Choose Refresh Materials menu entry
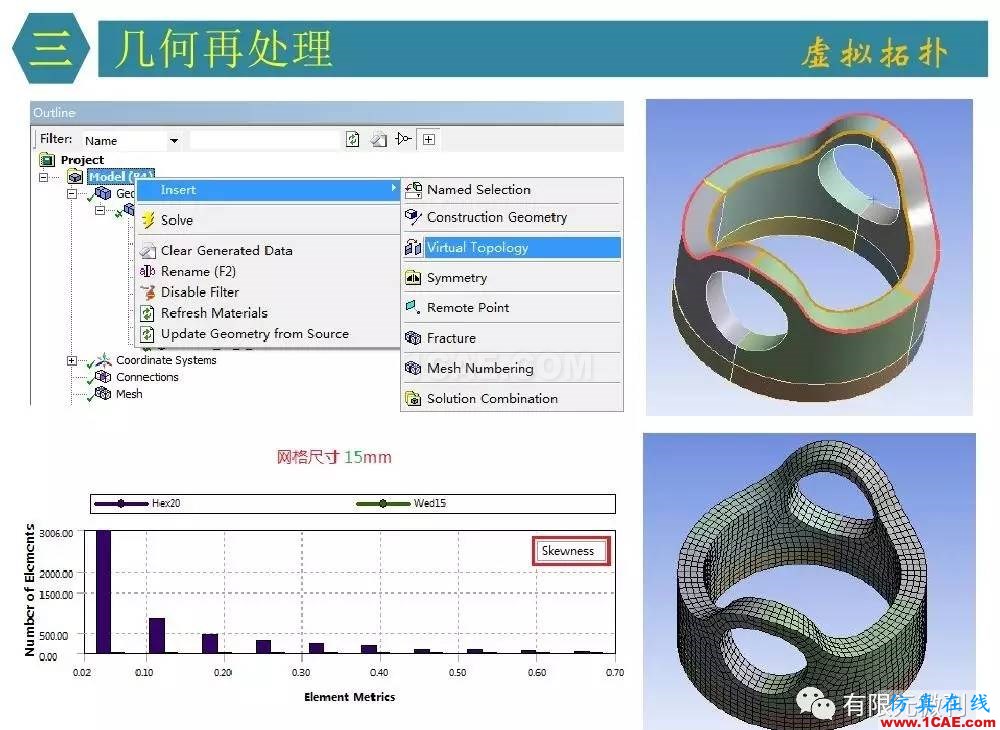Screen dimensions: 1000x730 pos(268,313)
